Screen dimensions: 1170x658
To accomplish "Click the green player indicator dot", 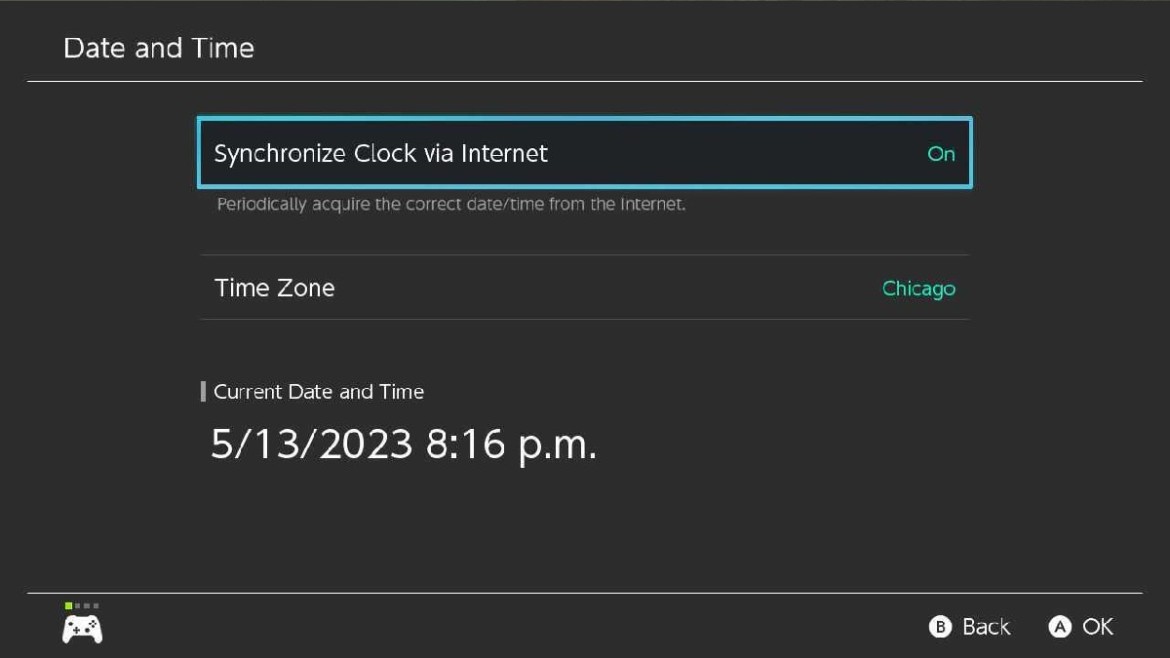I will tap(68, 606).
